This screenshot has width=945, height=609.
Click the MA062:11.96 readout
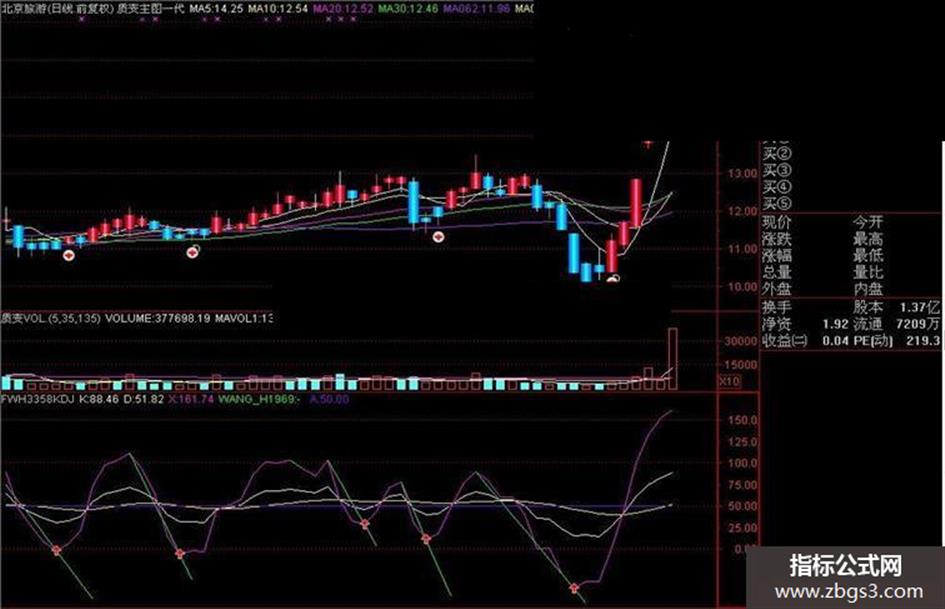click(476, 9)
